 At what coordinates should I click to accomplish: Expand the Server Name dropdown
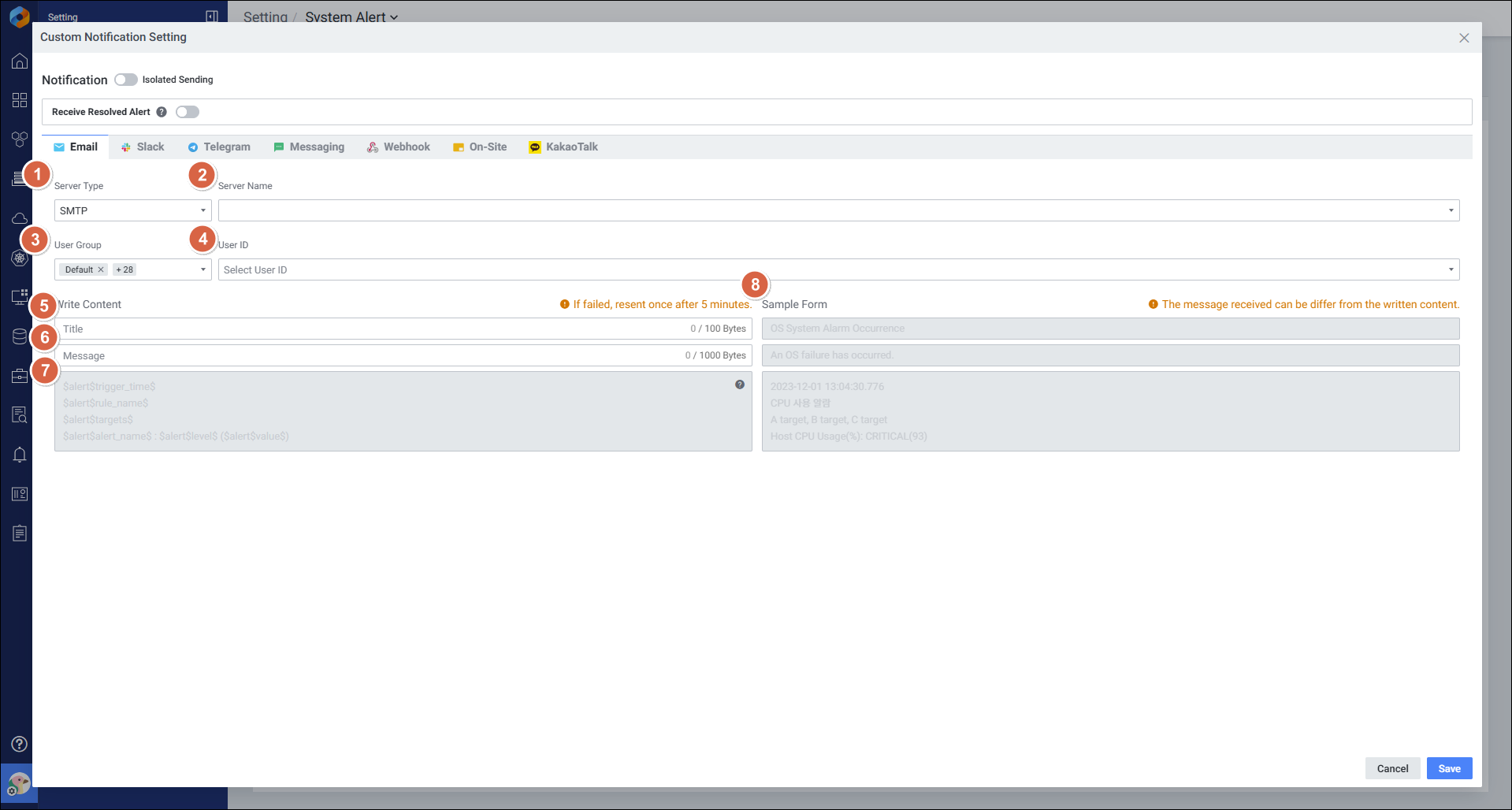click(x=838, y=210)
